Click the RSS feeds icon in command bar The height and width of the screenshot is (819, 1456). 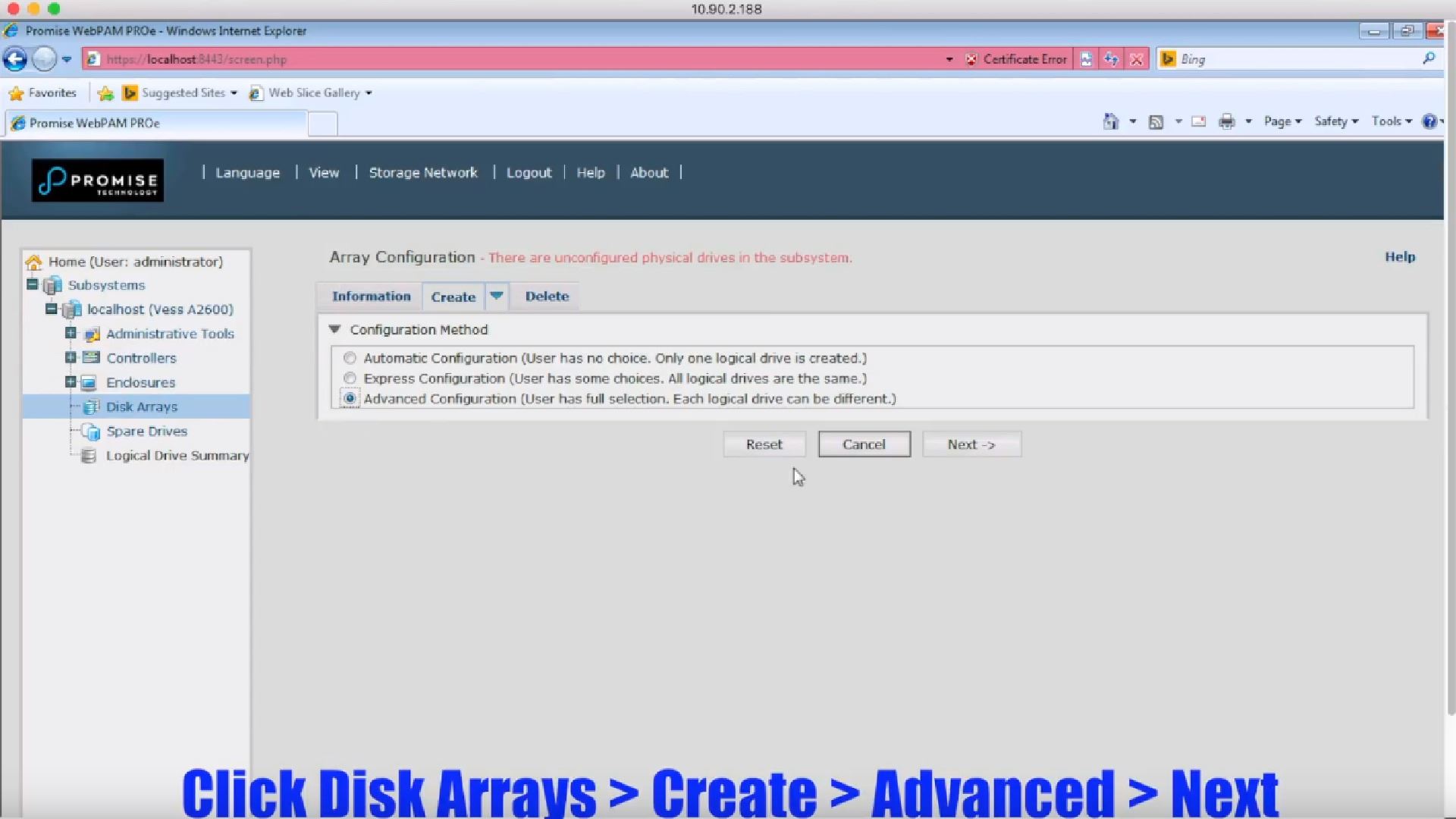click(1156, 121)
